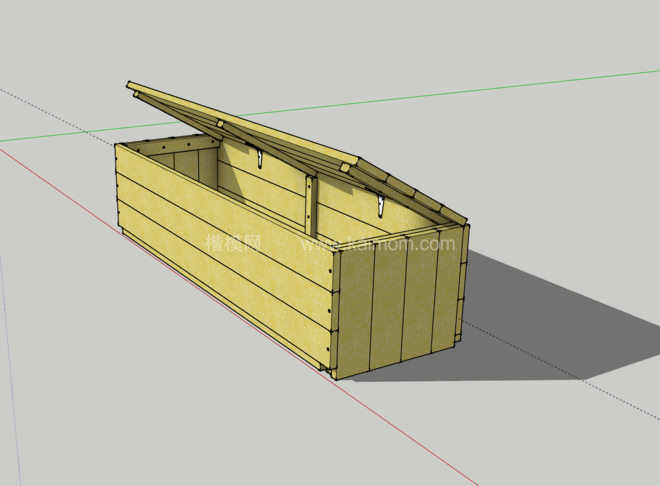Click the bottom front corner foot of box
The height and width of the screenshot is (486, 660).
[x=328, y=372]
